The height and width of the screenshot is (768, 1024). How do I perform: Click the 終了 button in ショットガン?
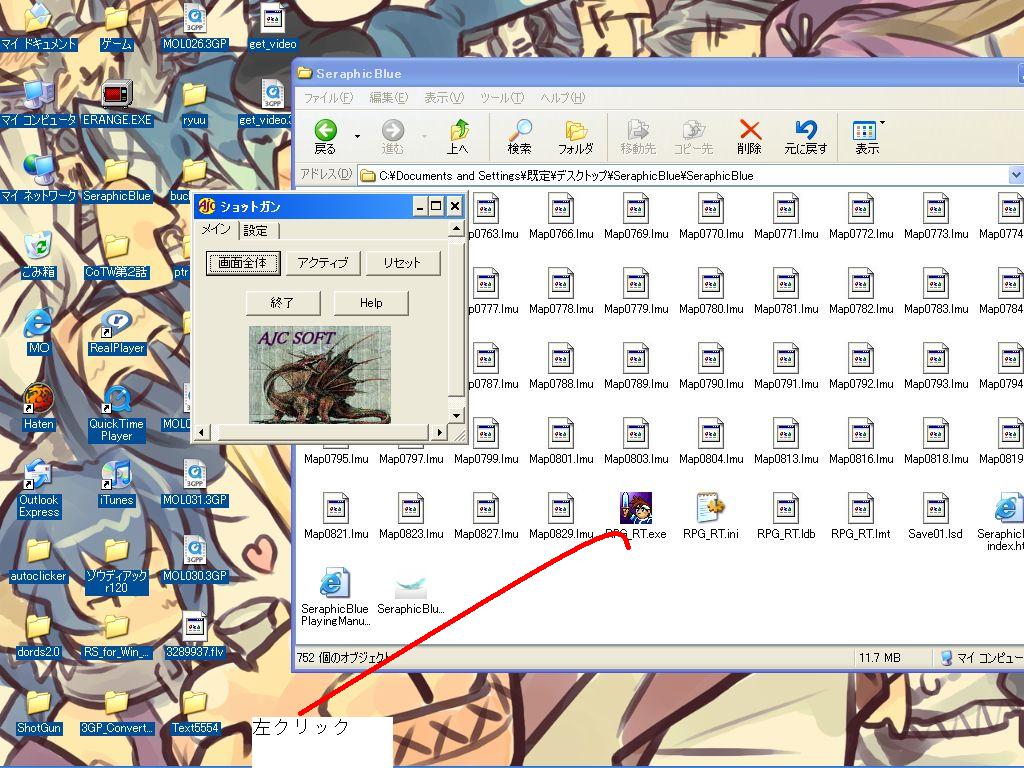[x=283, y=302]
